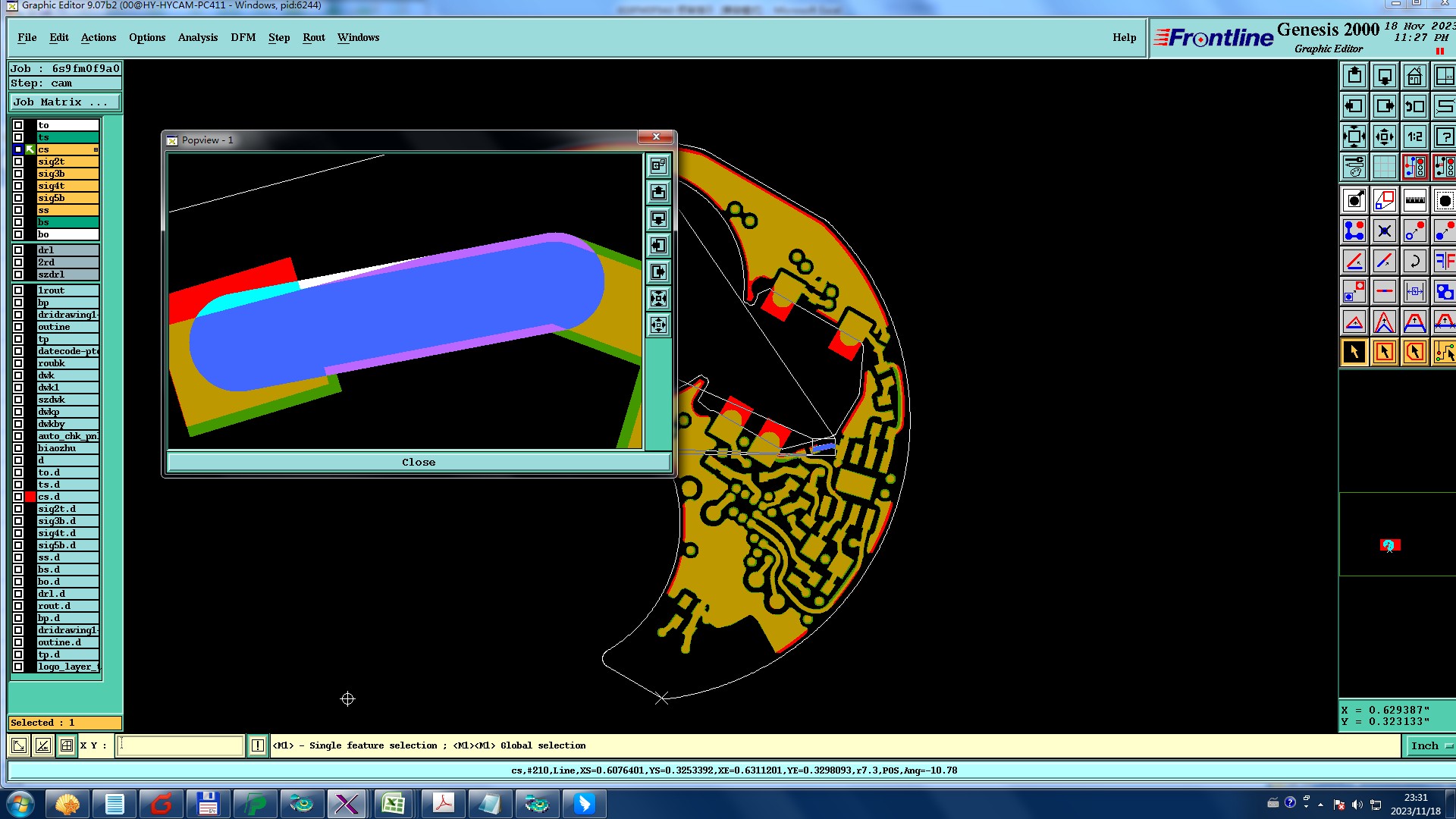Open the Job Matrix expander
This screenshot has width=1456, height=819.
click(64, 102)
